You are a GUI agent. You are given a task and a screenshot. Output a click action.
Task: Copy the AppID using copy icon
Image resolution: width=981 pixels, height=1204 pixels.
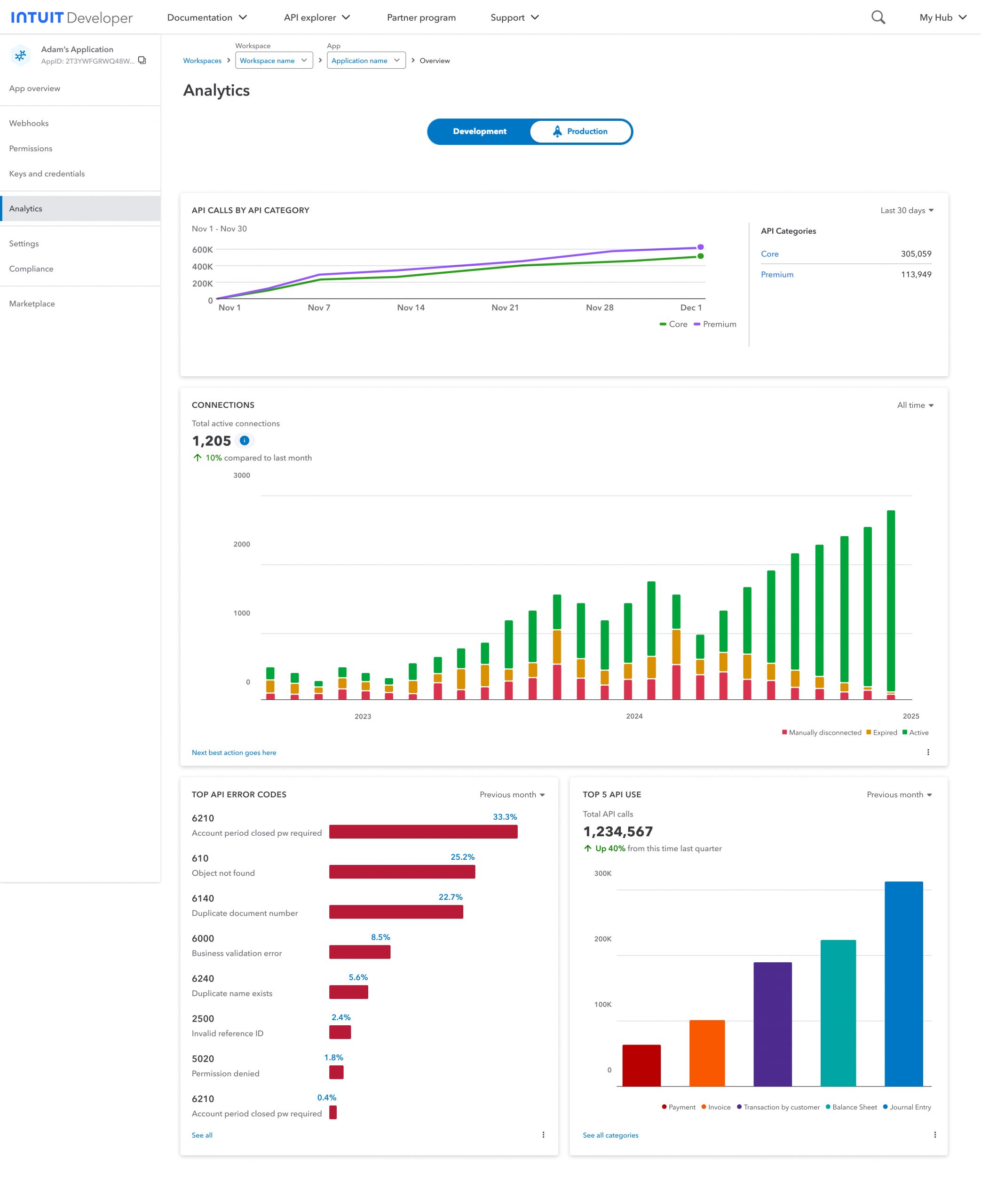click(x=142, y=61)
